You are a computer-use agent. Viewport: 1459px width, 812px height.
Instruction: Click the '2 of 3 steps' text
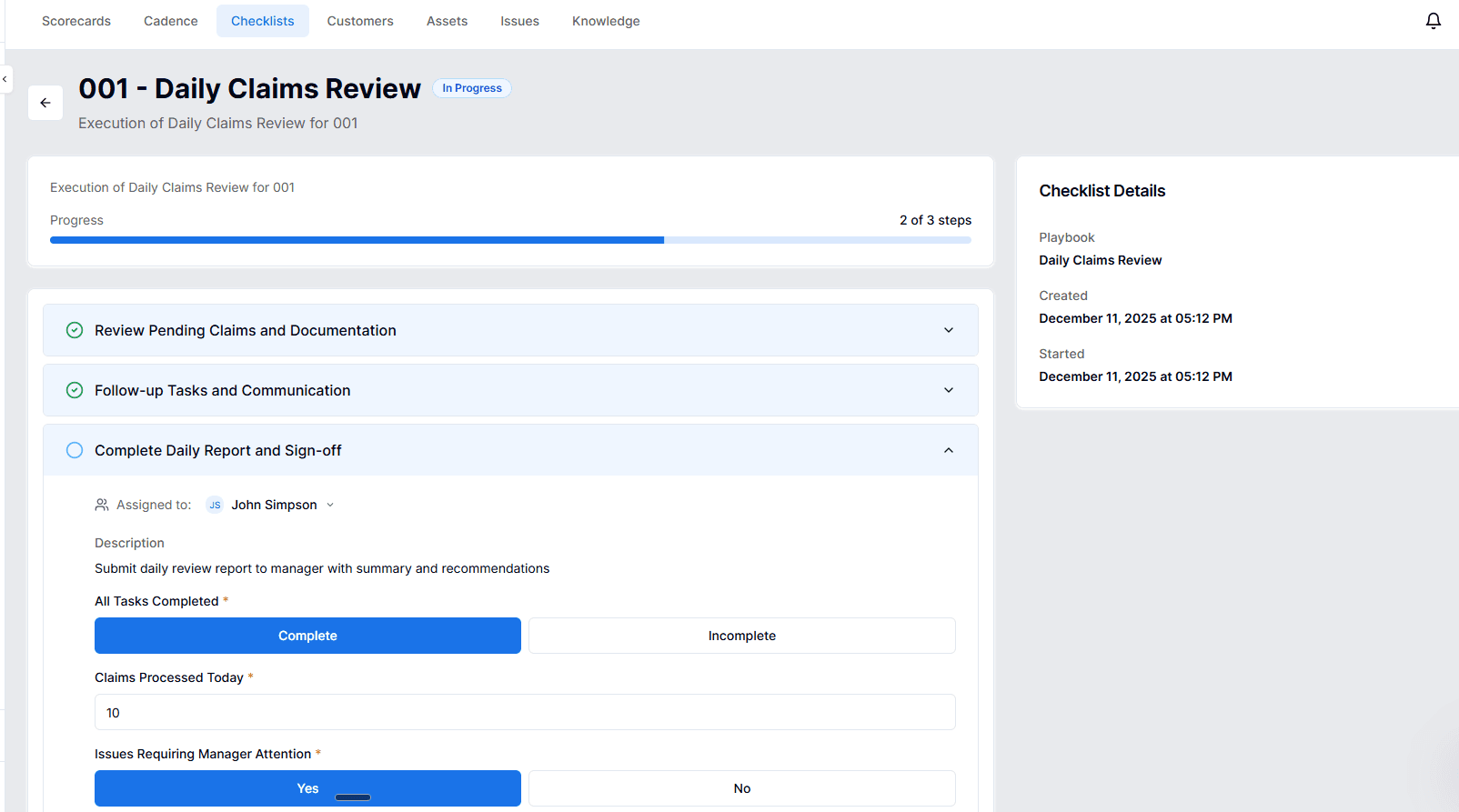point(935,220)
